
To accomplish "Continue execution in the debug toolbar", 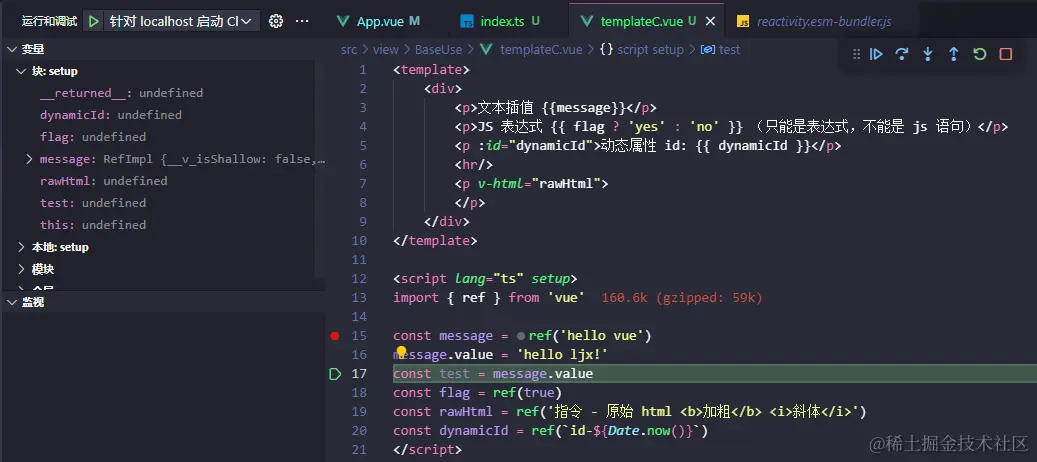I will click(x=876, y=54).
